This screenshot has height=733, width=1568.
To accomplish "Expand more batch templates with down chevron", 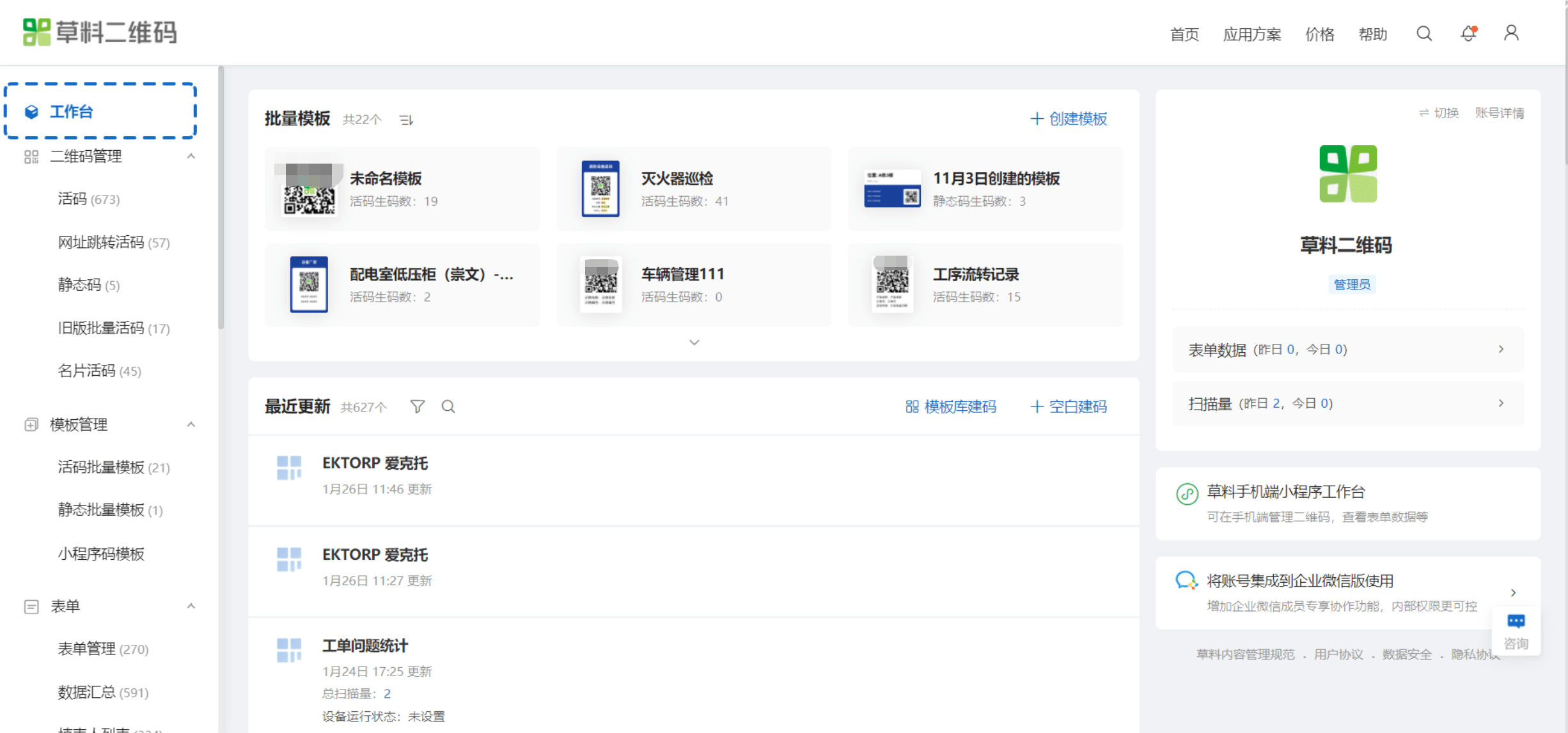I will point(694,343).
